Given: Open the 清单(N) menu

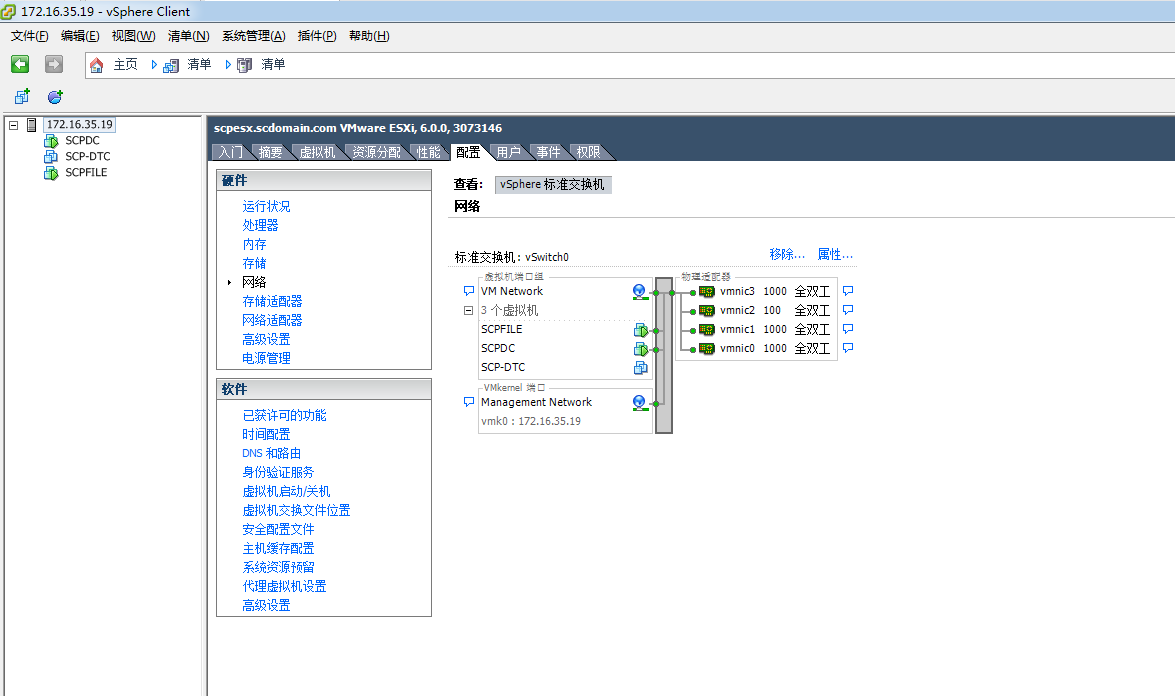Looking at the screenshot, I should (189, 36).
